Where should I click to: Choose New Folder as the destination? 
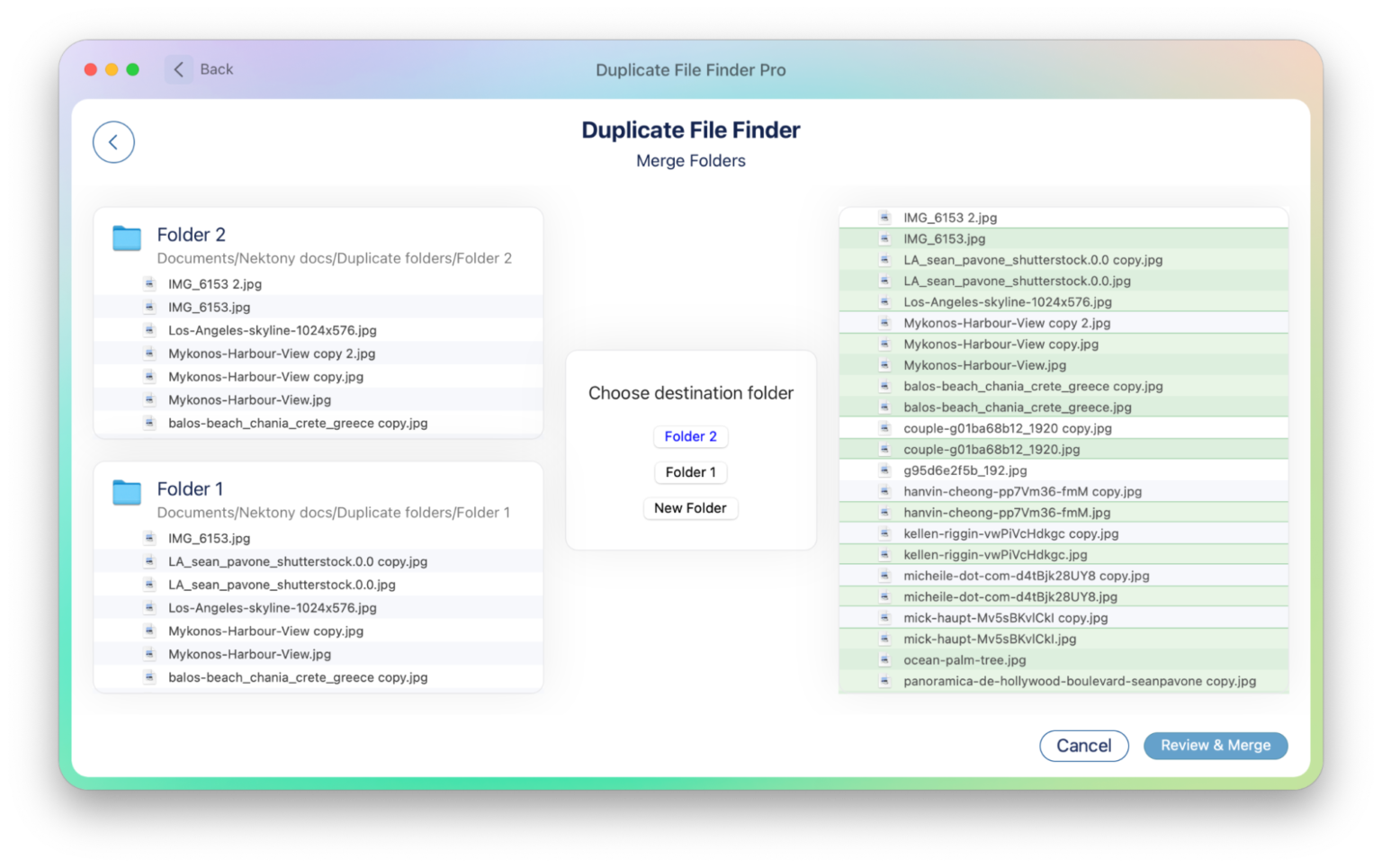[x=690, y=508]
